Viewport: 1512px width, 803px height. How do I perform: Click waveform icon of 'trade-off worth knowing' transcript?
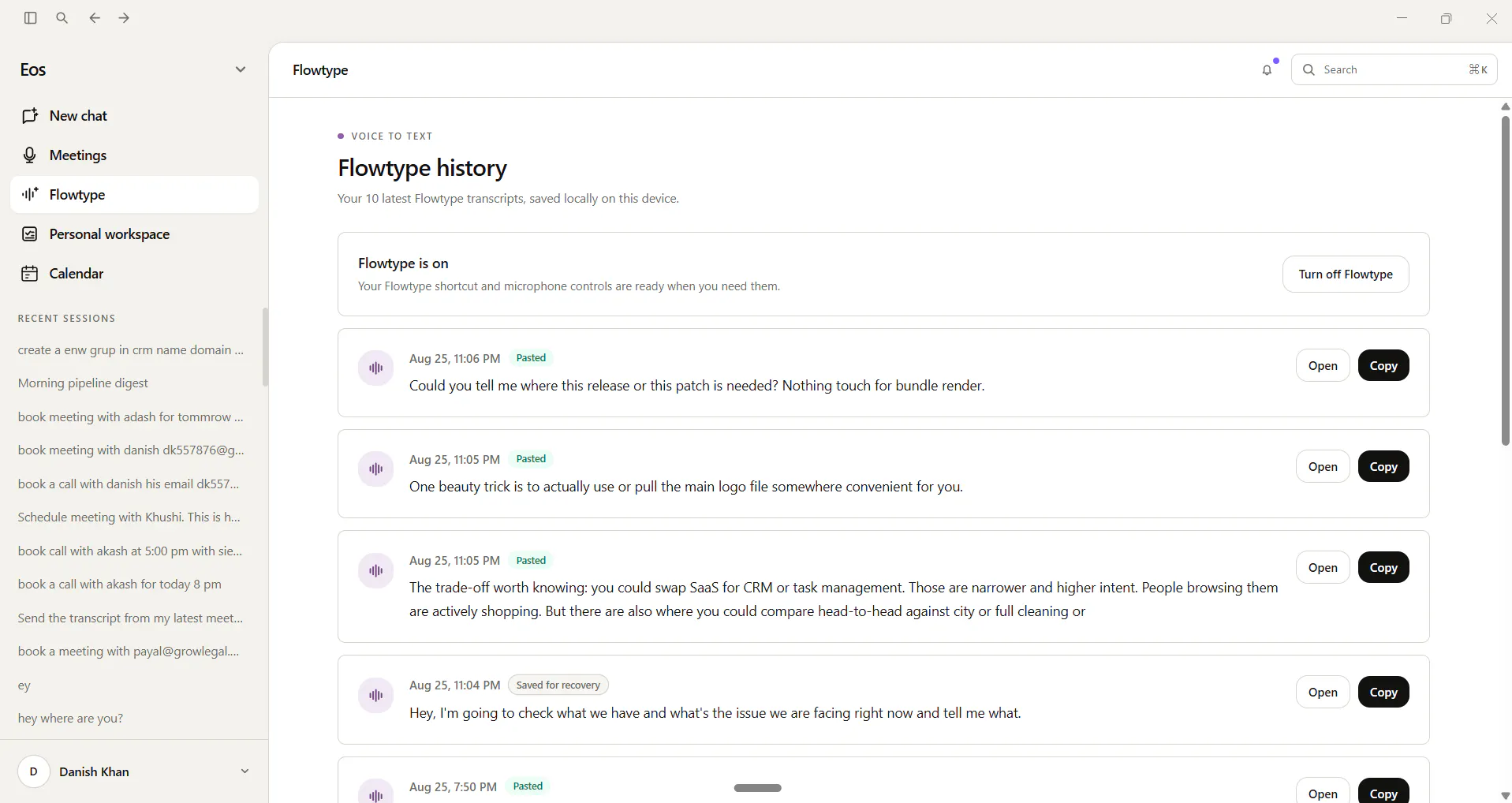tap(376, 570)
